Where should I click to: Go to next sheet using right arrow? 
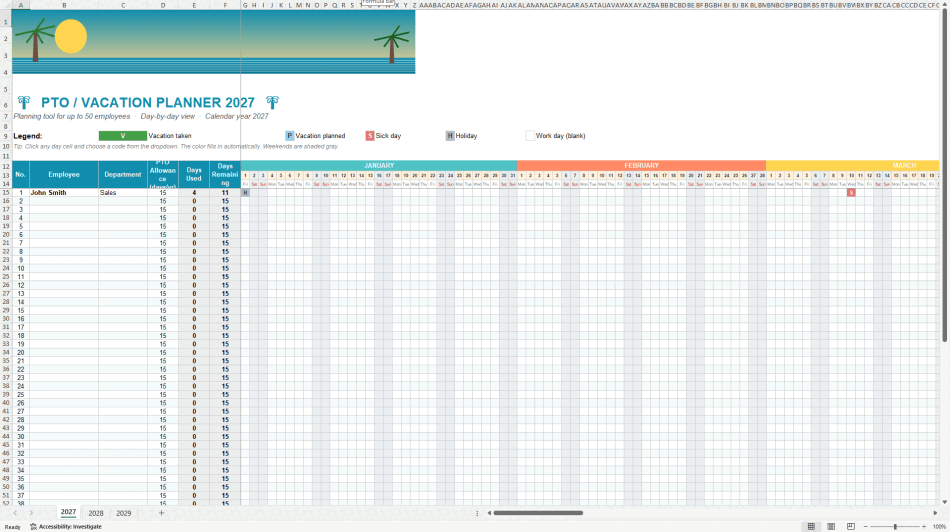click(x=31, y=513)
